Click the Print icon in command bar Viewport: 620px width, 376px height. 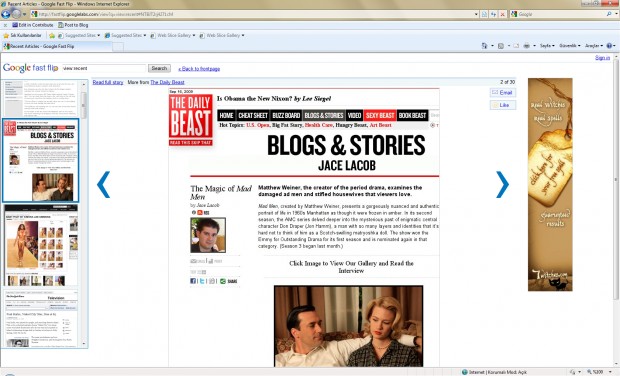[526, 46]
